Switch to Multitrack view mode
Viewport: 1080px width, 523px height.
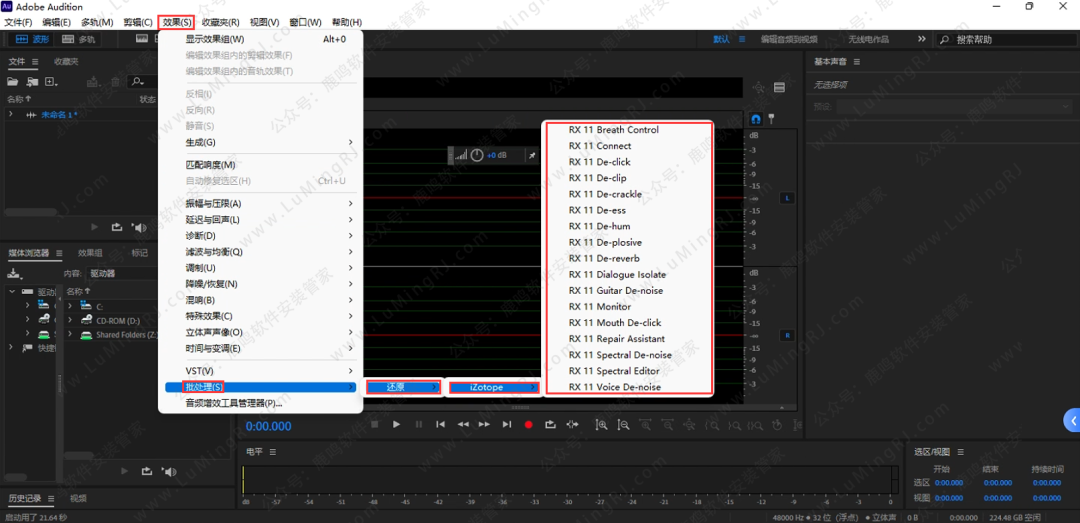tap(78, 39)
